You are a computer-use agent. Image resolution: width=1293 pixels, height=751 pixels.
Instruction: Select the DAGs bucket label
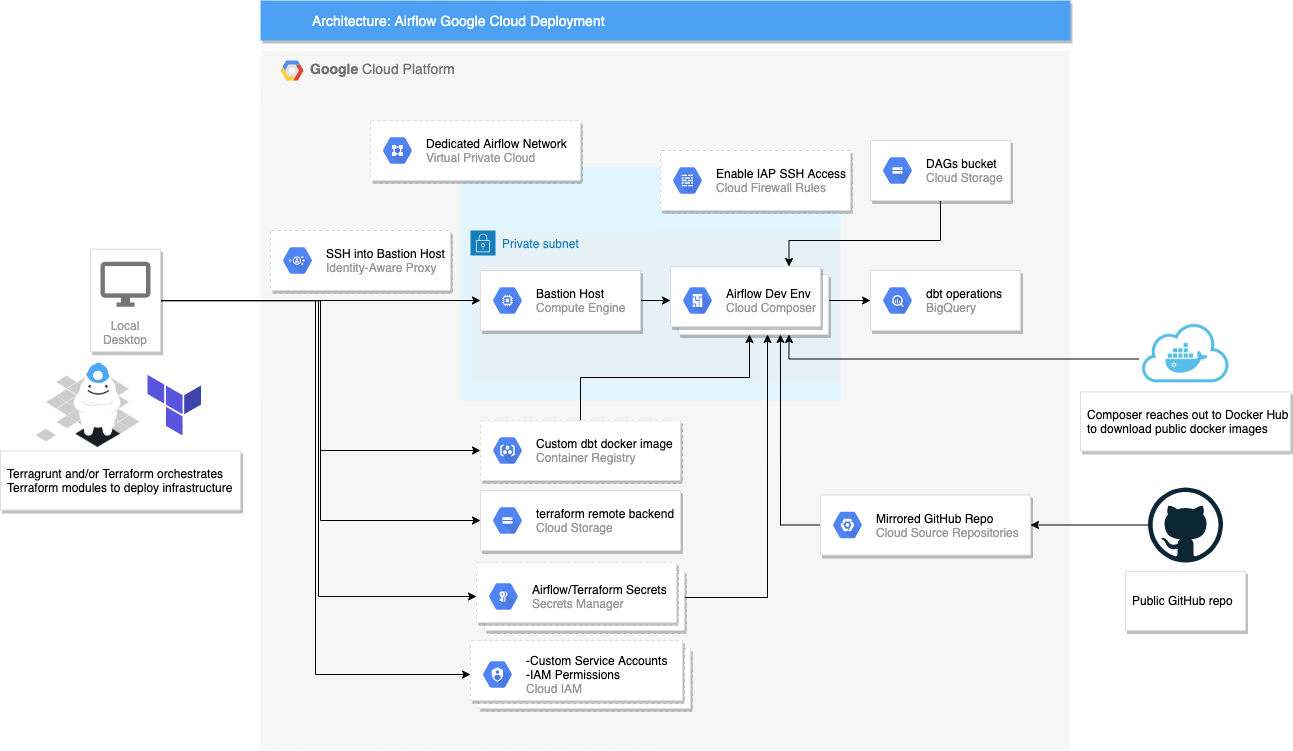[961, 164]
